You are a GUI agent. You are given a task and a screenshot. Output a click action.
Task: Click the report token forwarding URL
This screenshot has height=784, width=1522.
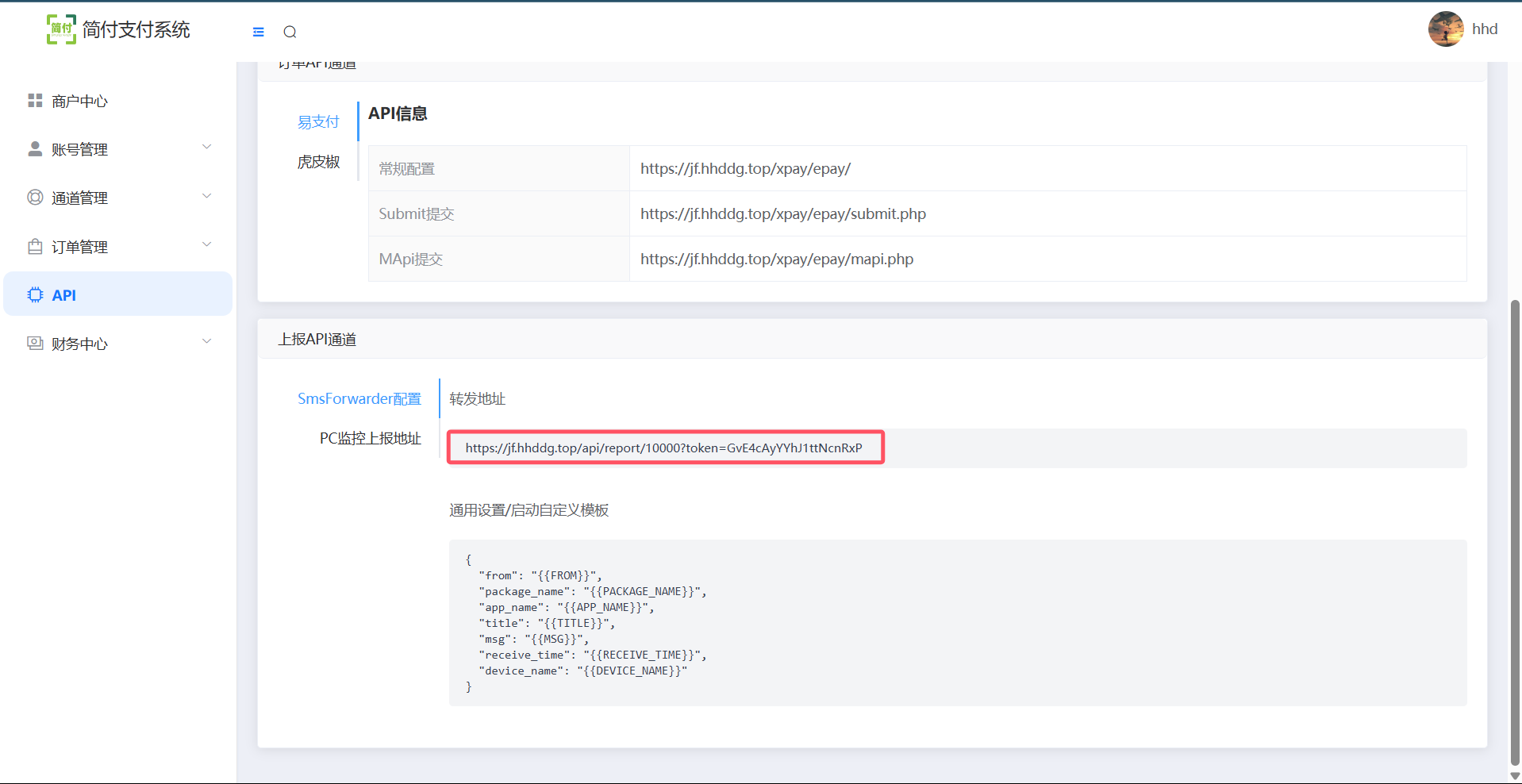[663, 448]
